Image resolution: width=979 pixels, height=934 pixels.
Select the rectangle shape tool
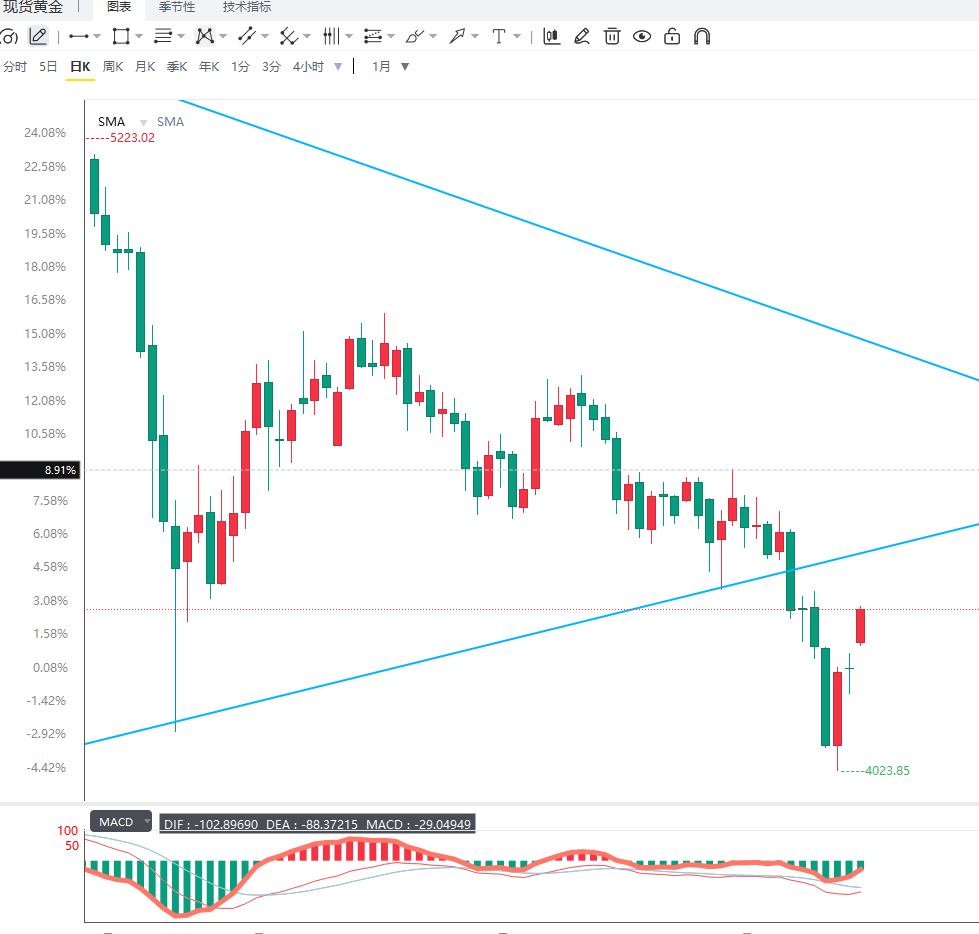[x=121, y=36]
